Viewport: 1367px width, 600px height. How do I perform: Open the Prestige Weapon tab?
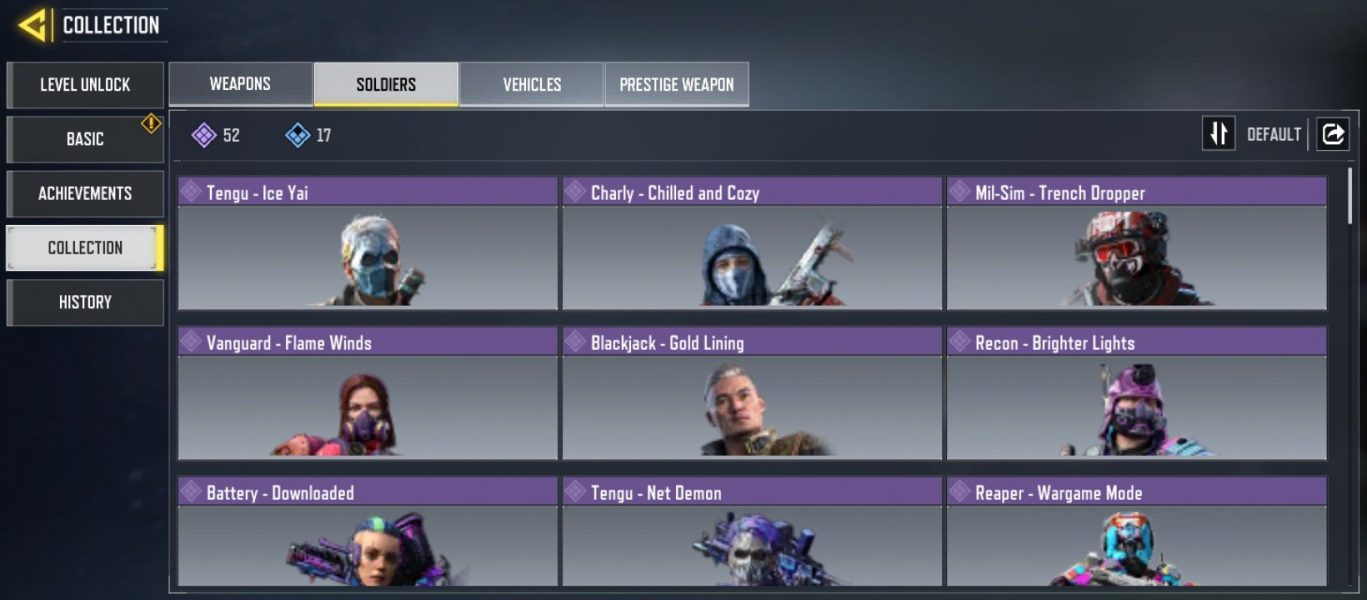677,84
